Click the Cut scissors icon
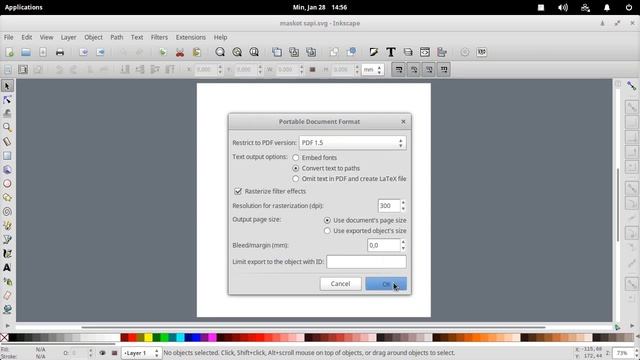The image size is (640, 360). [x=180, y=52]
